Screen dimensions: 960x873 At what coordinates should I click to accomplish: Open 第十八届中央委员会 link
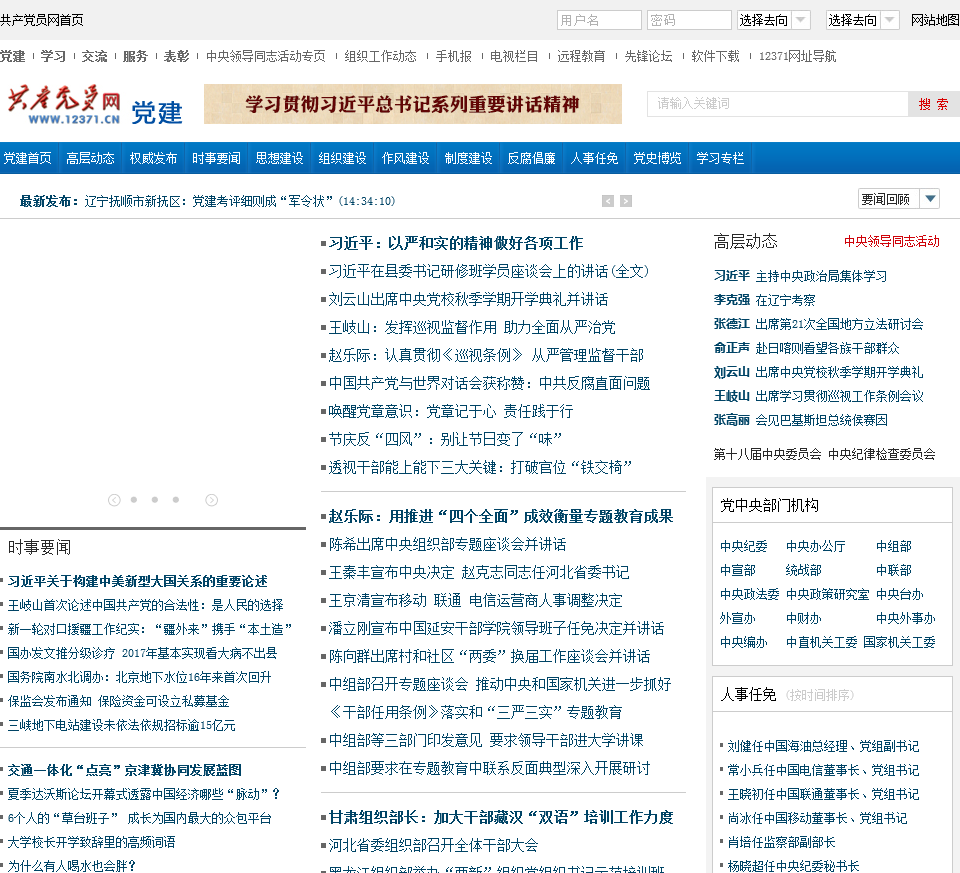pyautogui.click(x=767, y=454)
